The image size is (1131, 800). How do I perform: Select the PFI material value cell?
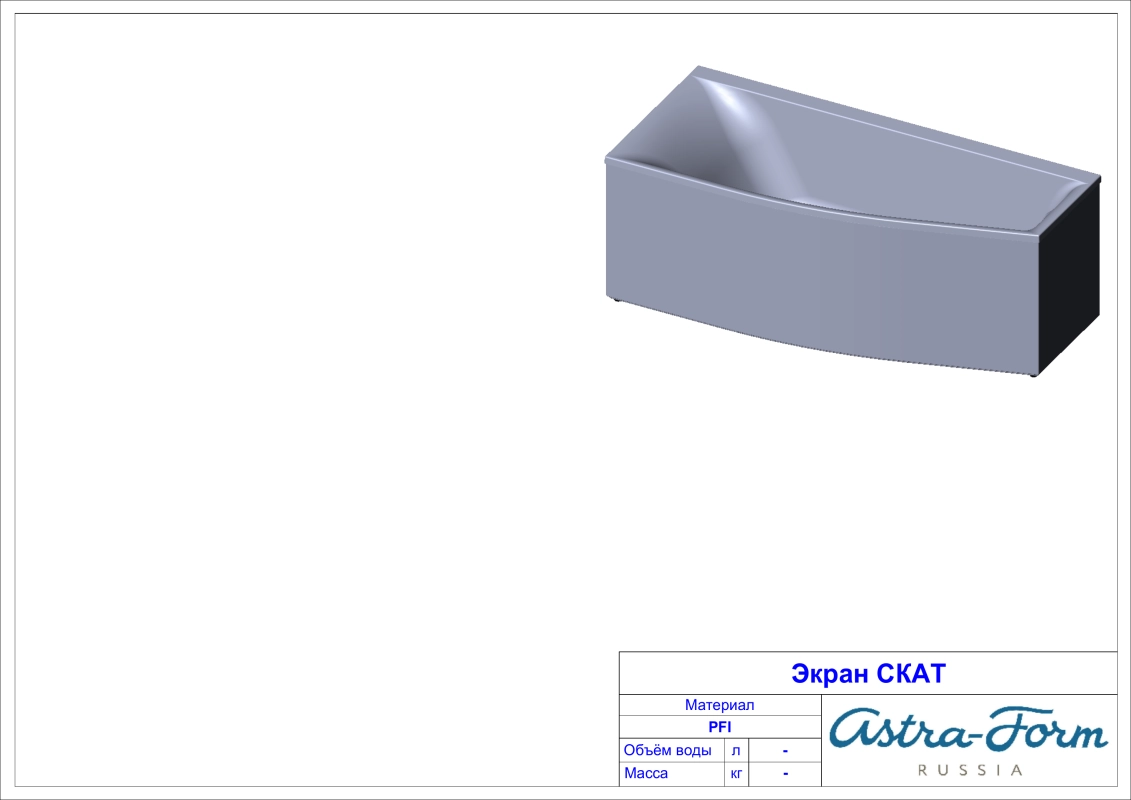[719, 727]
